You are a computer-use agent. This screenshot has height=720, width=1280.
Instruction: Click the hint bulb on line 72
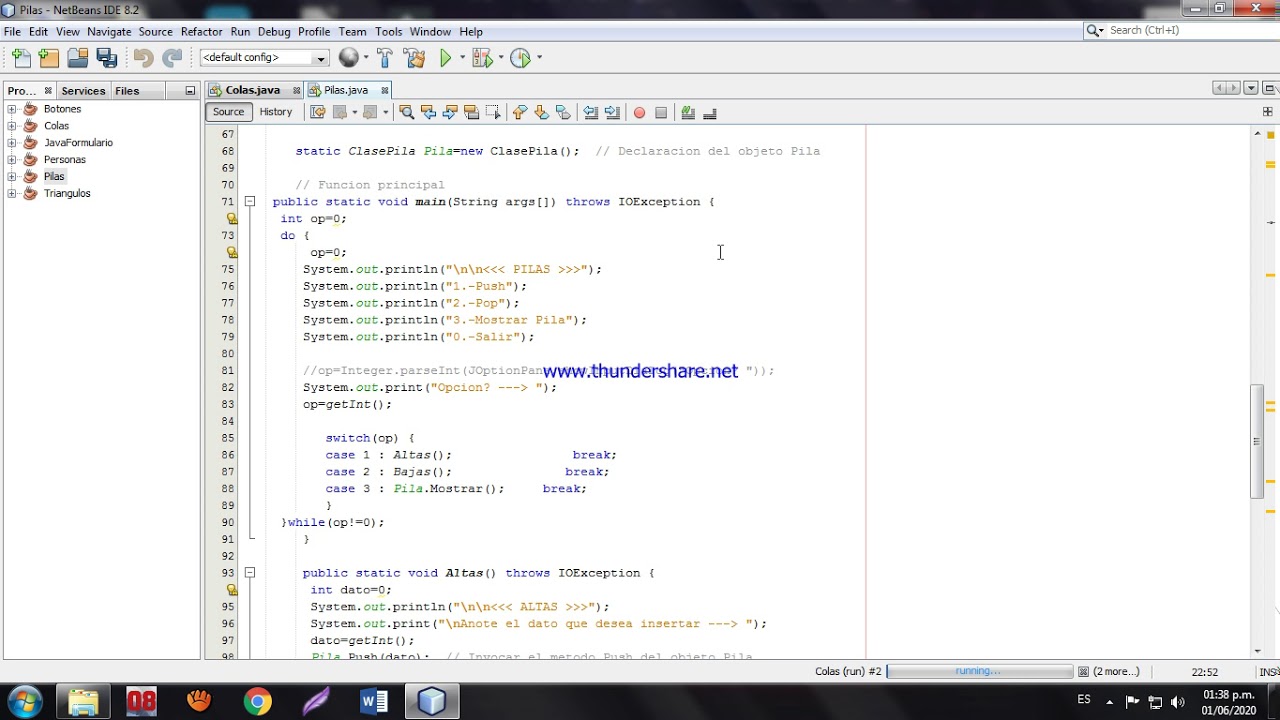click(232, 219)
